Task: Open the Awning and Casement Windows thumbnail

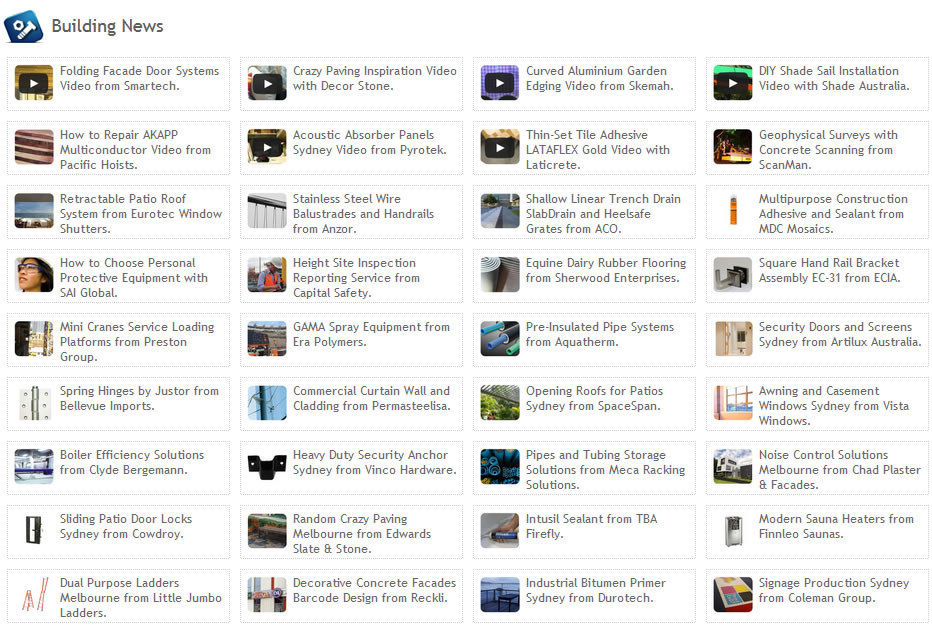Action: [733, 403]
